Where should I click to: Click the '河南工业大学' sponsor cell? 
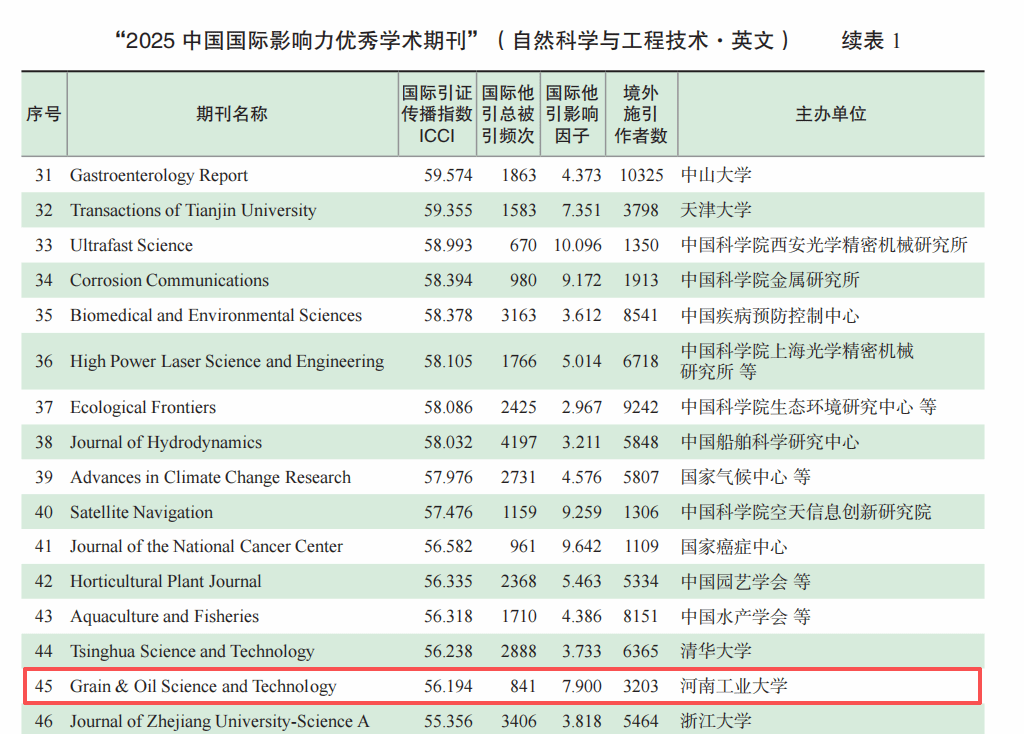click(x=734, y=686)
